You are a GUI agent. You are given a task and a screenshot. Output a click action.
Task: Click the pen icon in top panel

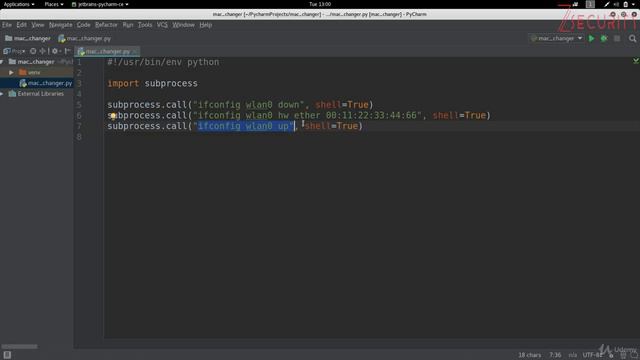(x=607, y=4)
